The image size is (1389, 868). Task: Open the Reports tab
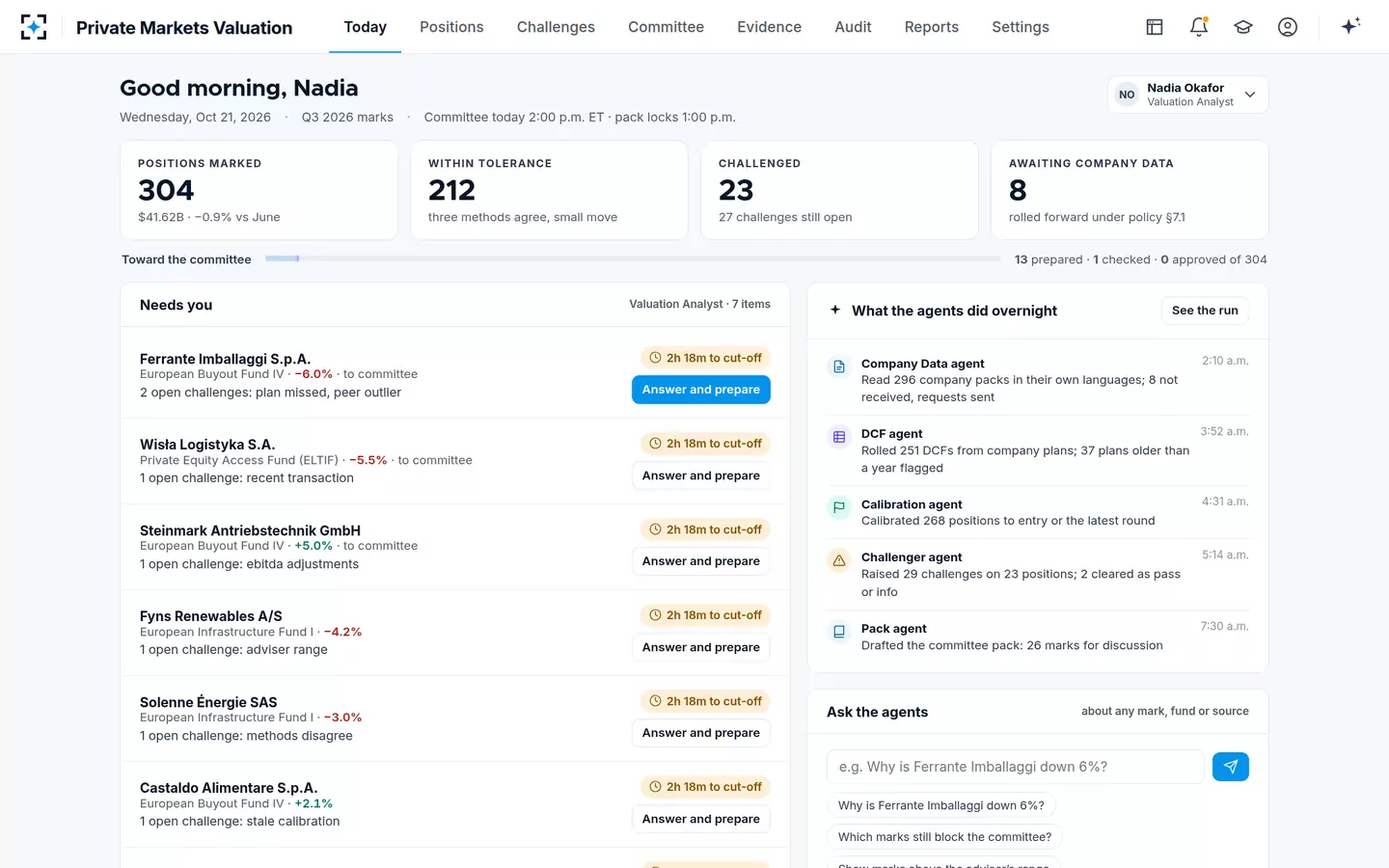(932, 27)
